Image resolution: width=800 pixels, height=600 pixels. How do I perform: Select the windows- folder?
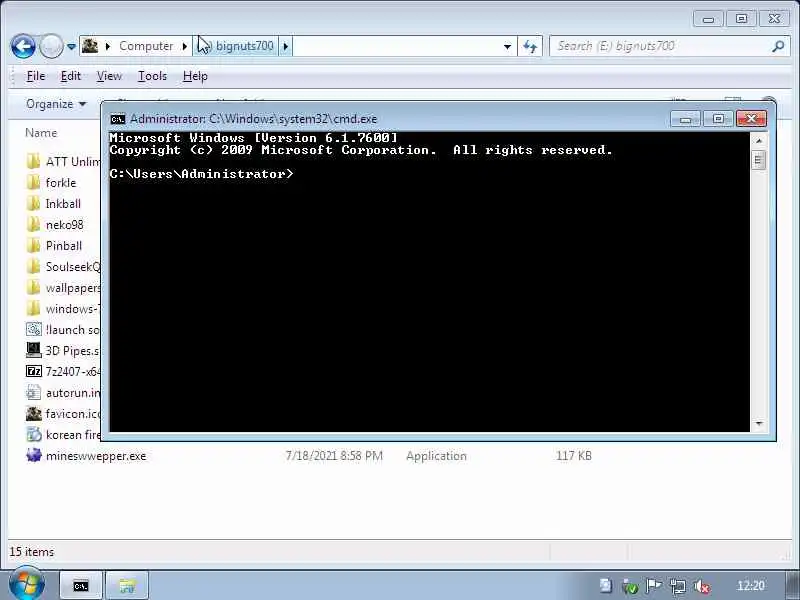click(63, 309)
